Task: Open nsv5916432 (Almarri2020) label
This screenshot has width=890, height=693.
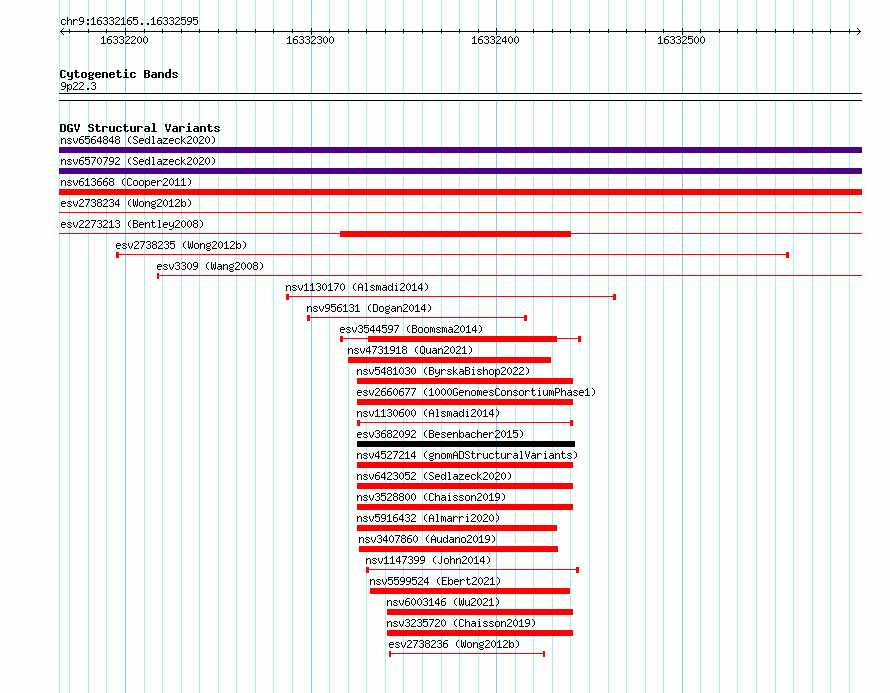Action: click(428, 518)
